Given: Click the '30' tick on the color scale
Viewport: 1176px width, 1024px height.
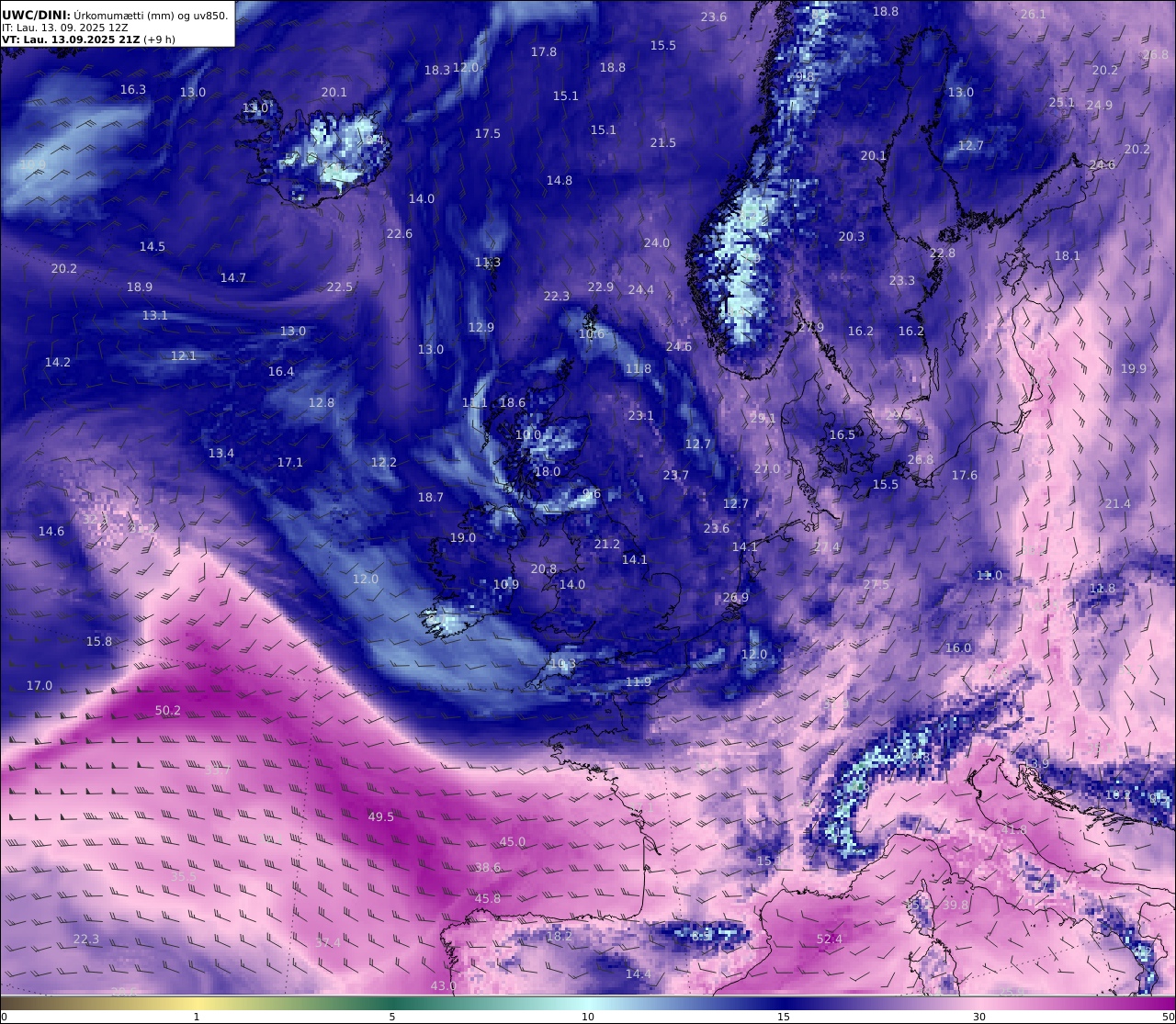Looking at the screenshot, I should pyautogui.click(x=979, y=1017).
